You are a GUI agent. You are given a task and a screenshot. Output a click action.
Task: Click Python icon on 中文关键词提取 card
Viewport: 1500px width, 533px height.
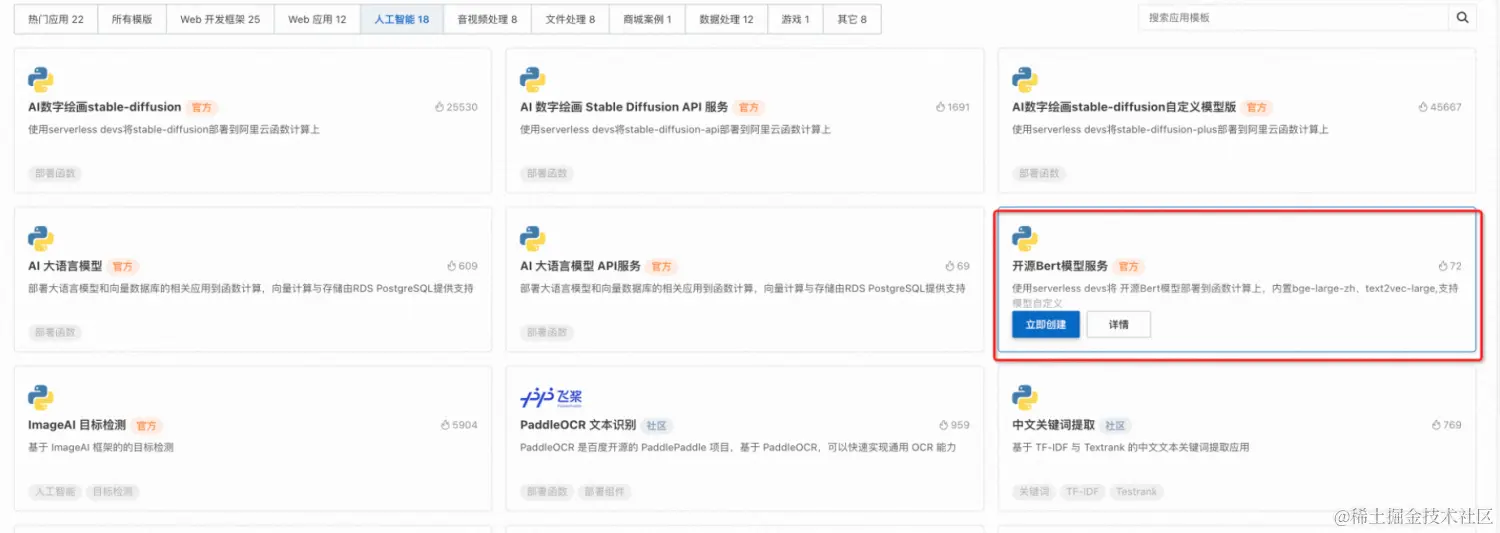(1025, 397)
